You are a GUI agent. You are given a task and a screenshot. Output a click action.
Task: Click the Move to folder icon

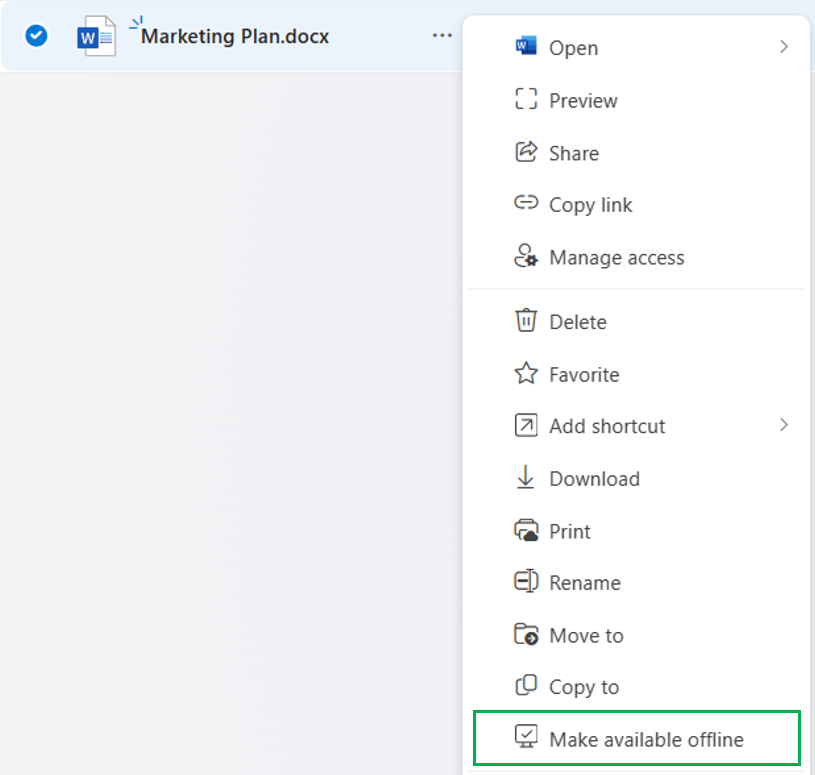click(x=526, y=634)
